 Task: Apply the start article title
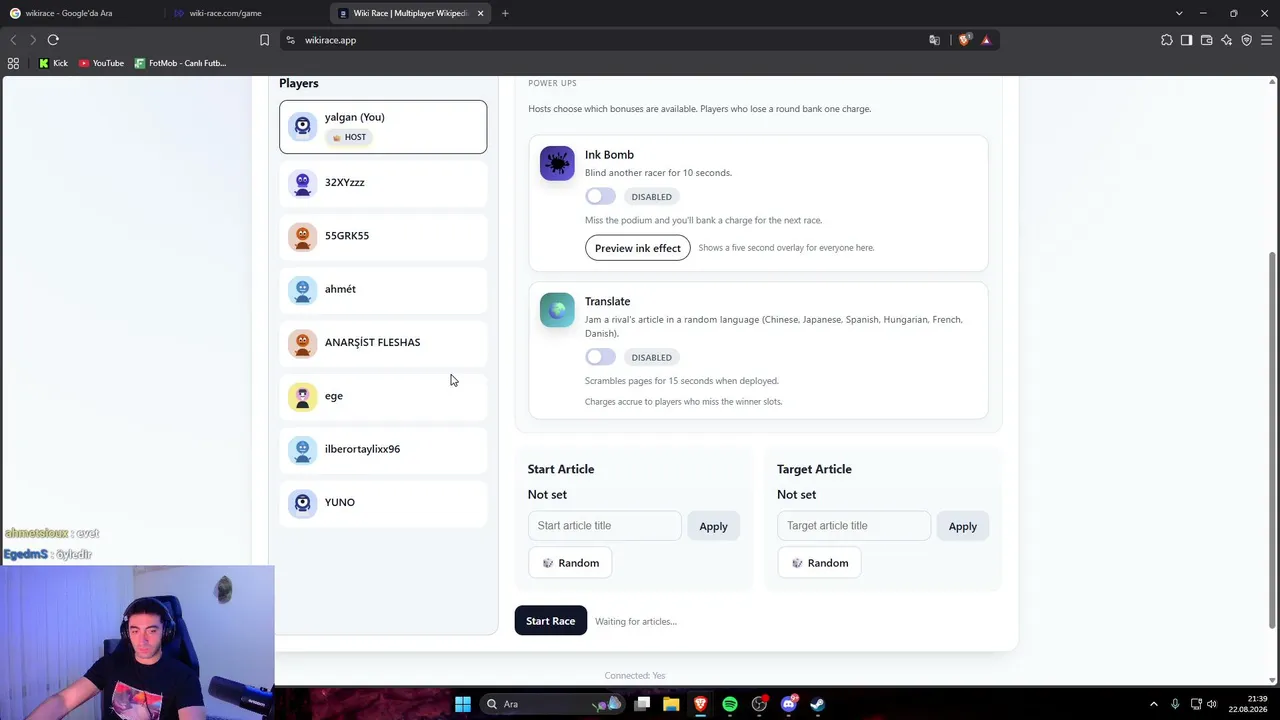(x=713, y=526)
